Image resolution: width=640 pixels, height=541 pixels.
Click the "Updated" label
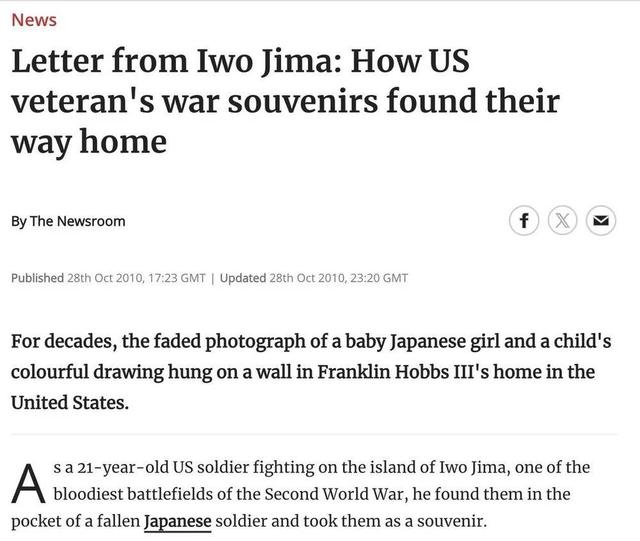pyautogui.click(x=243, y=278)
